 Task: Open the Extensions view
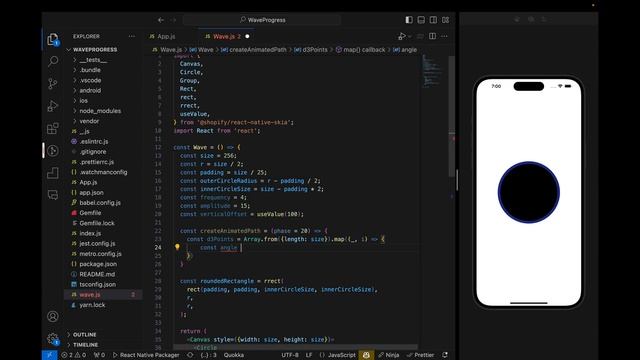tap(53, 129)
